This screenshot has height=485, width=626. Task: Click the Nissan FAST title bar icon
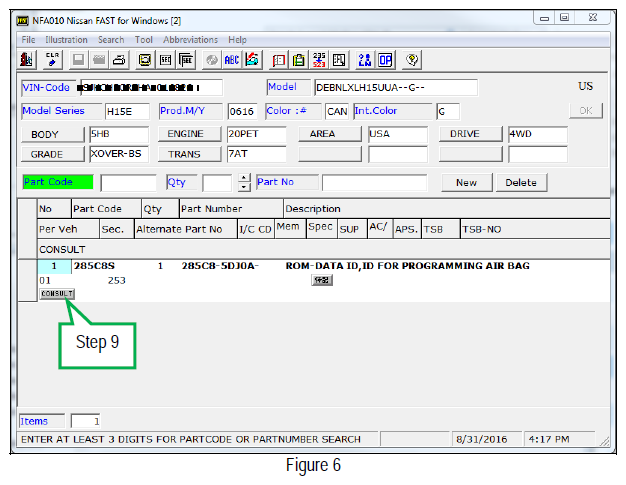click(22, 21)
